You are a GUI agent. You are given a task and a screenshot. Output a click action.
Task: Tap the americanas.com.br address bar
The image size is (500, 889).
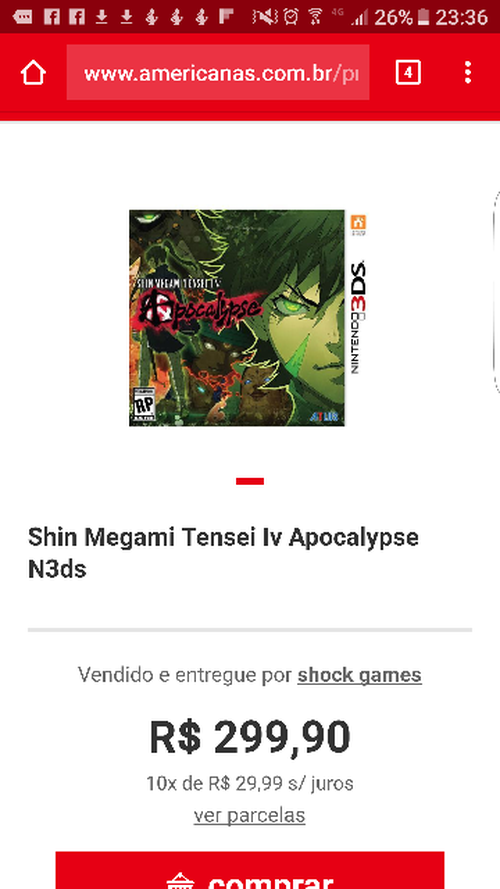point(218,73)
